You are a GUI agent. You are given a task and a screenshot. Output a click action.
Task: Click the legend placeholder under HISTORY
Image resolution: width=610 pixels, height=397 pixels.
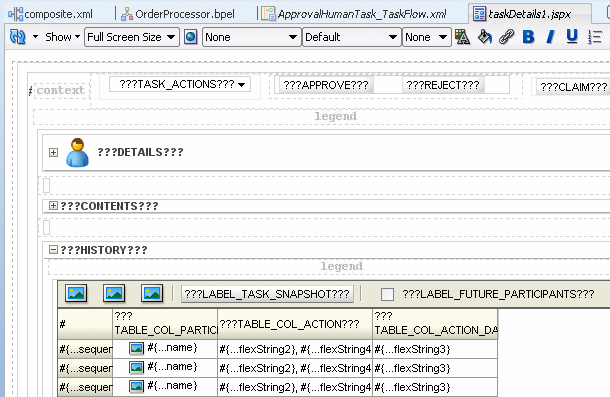(341, 266)
